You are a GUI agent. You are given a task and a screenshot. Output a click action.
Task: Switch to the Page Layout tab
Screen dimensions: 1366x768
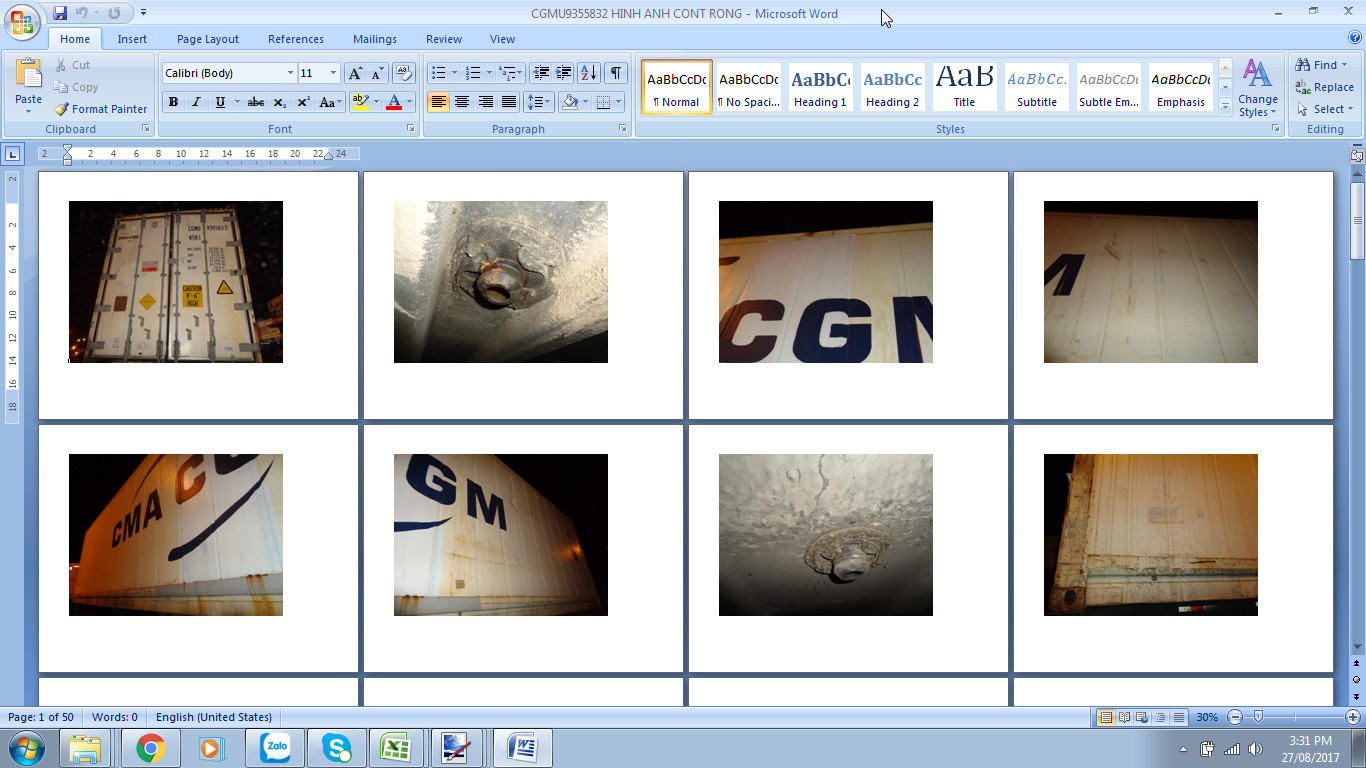click(208, 39)
